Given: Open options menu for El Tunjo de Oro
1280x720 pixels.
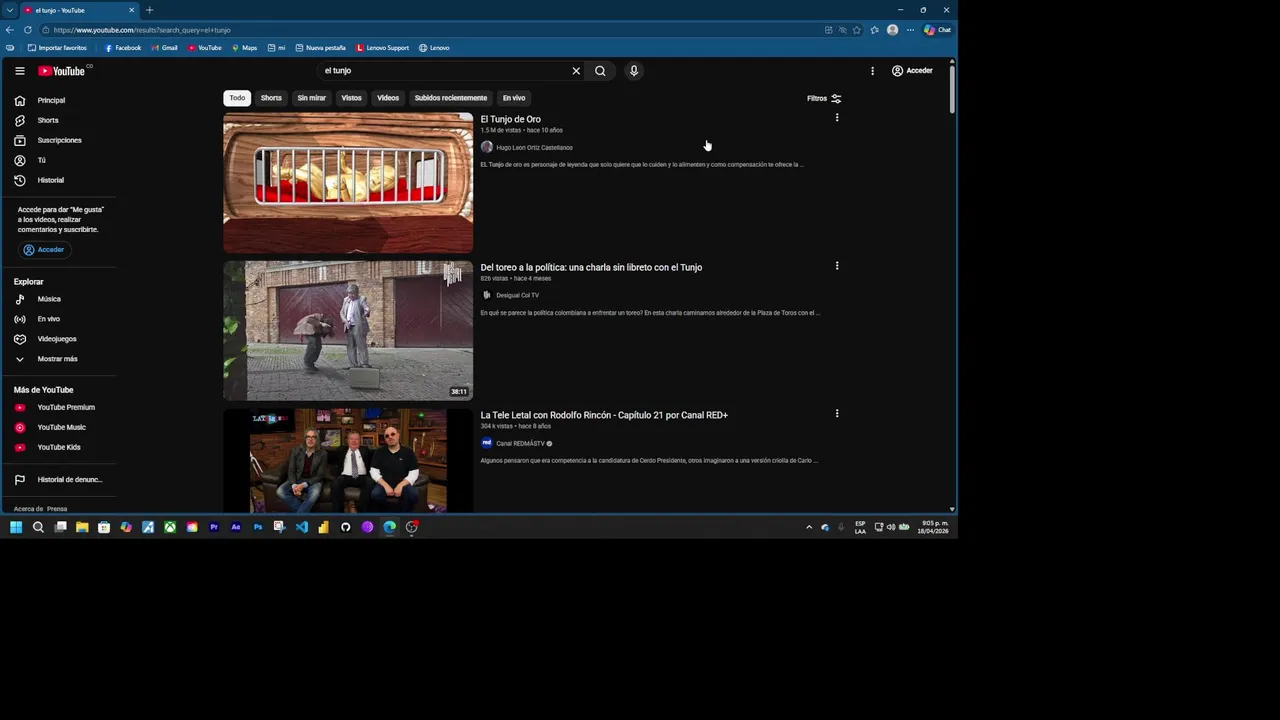Looking at the screenshot, I should [x=837, y=118].
